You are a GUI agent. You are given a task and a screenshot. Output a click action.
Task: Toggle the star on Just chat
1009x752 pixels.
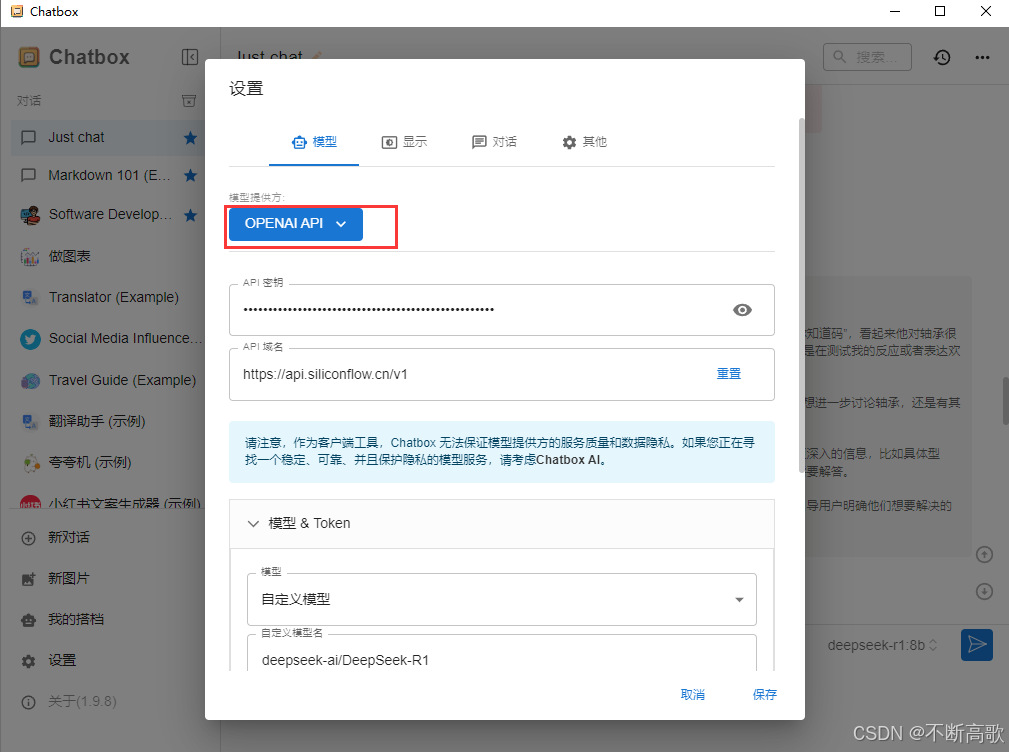pyautogui.click(x=190, y=138)
